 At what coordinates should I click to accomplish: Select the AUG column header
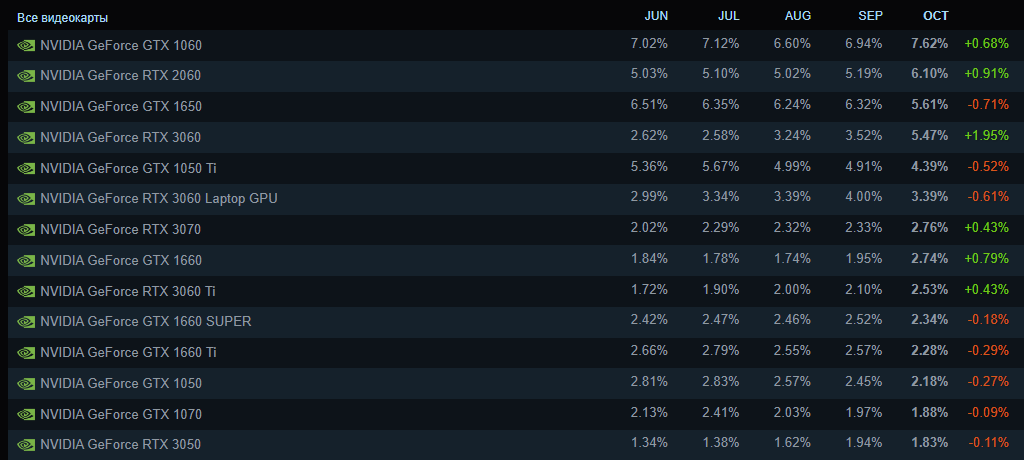(x=798, y=16)
